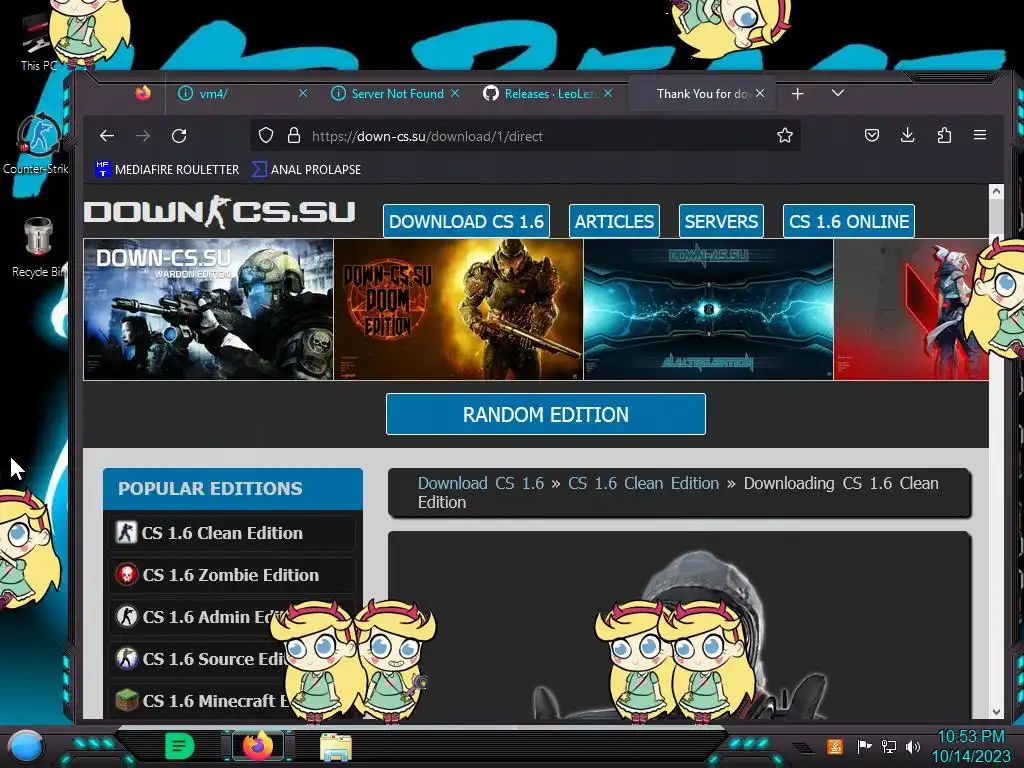The width and height of the screenshot is (1024, 768).
Task: Select CS 1.6 Minecraft Edition in sidebar
Action: pyautogui.click(x=232, y=700)
